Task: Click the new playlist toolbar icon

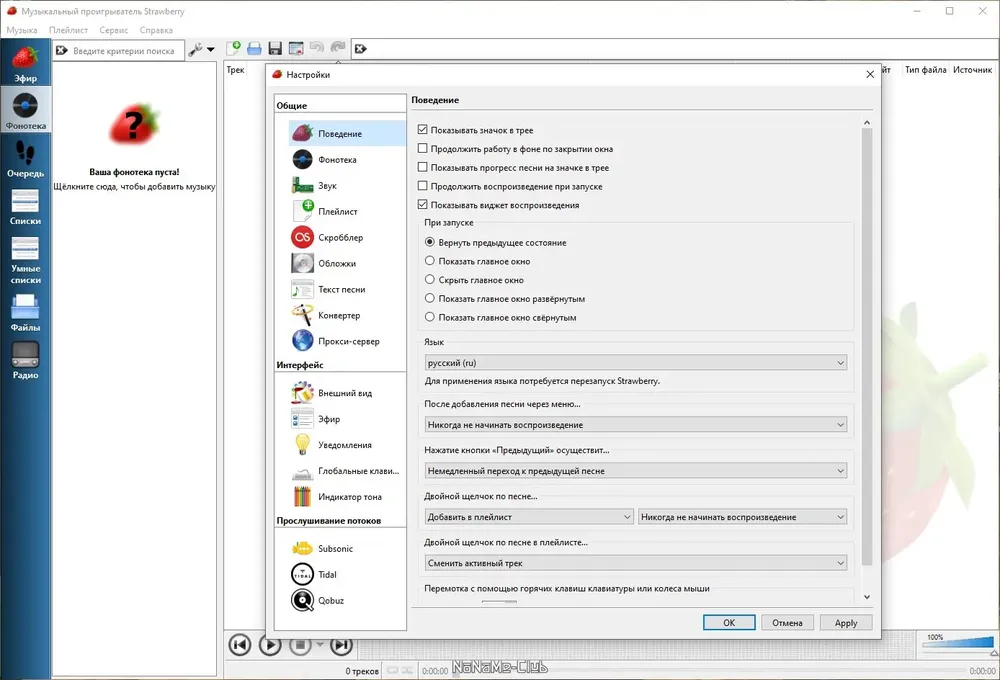Action: 234,48
